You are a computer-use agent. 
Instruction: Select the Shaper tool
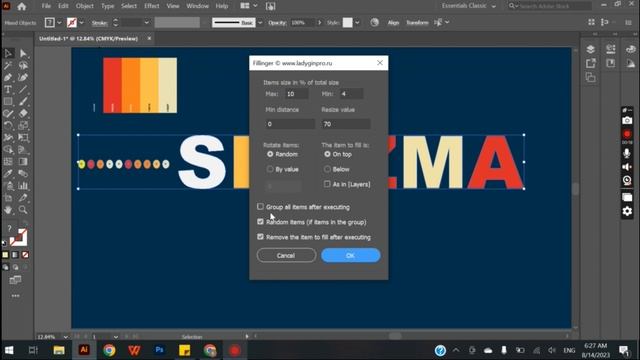coord(8,113)
